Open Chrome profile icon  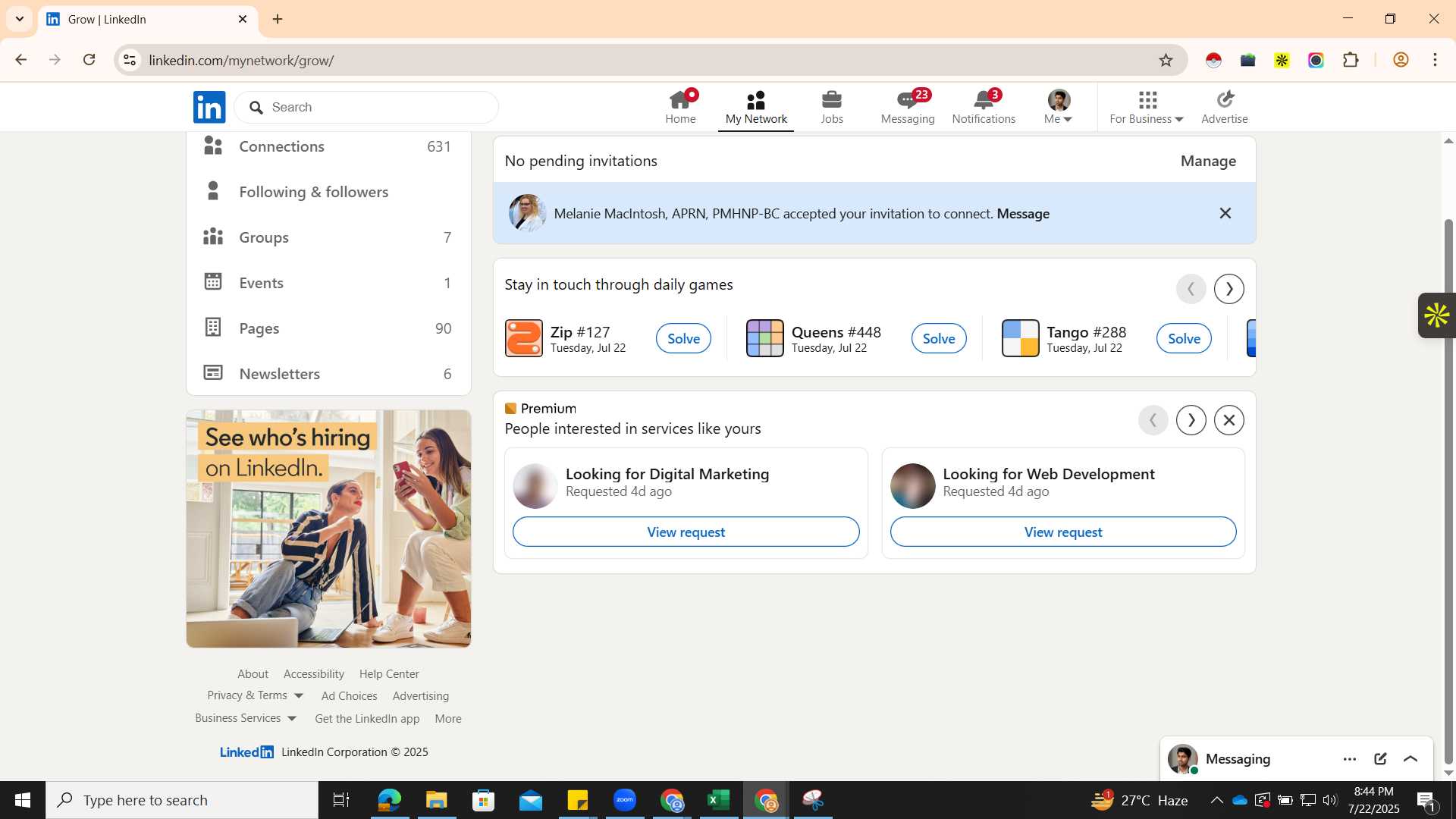point(1401,60)
